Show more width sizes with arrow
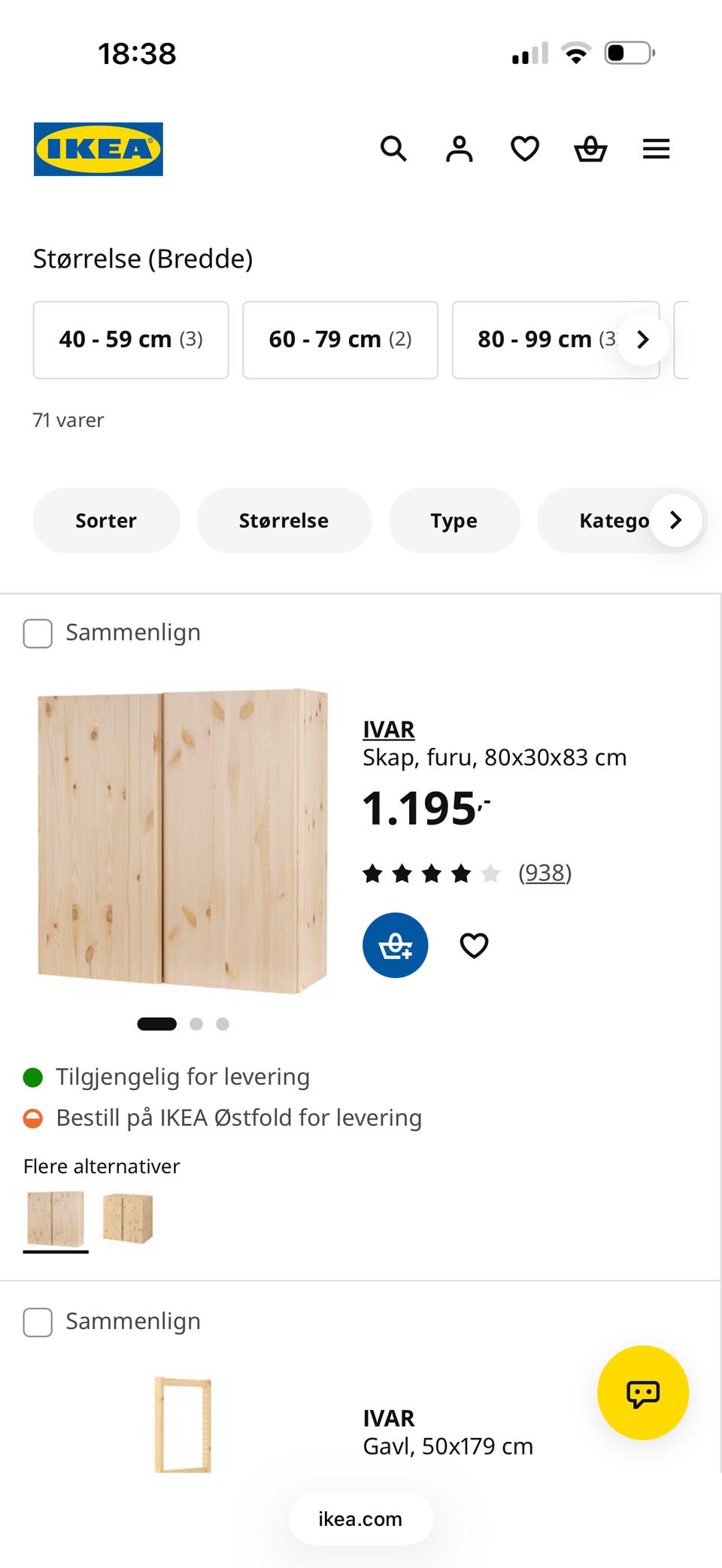Screen dimensions: 722x1568 [643, 340]
